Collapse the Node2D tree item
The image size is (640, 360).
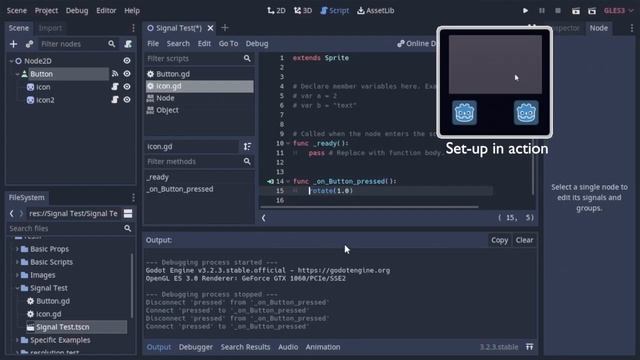(x=11, y=61)
